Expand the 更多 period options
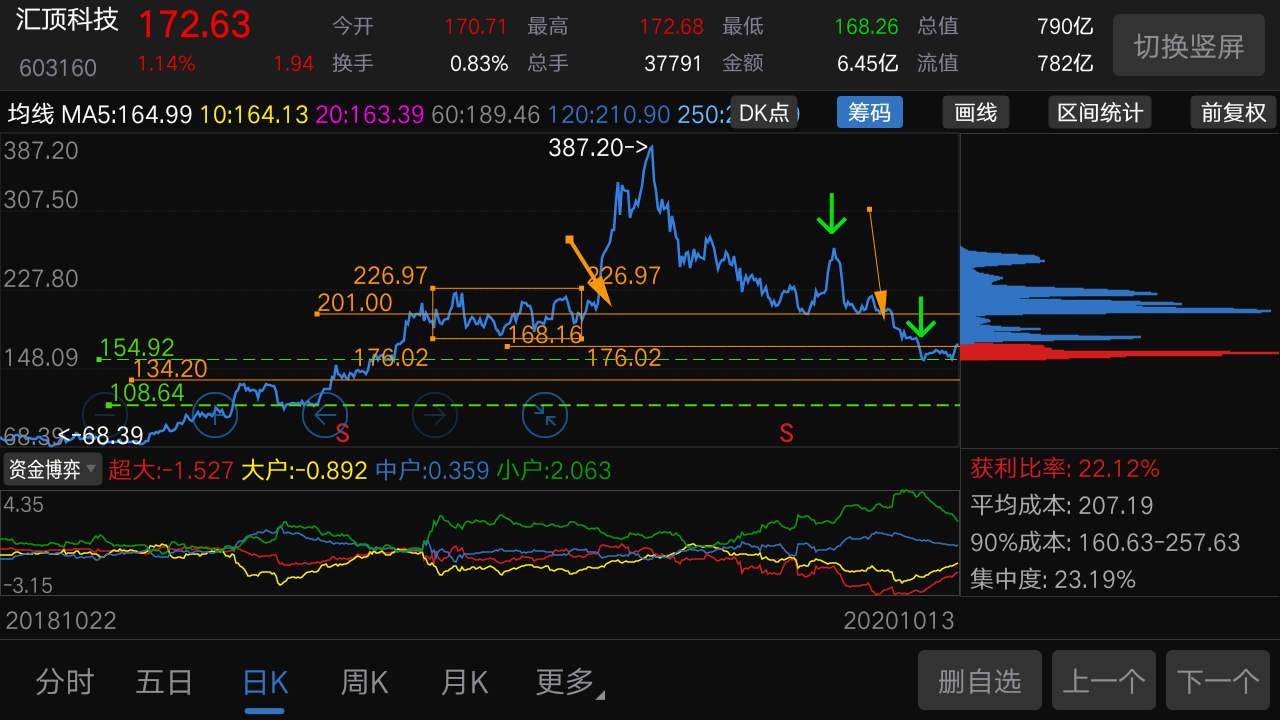Screen dimensions: 1280x720 568,683
